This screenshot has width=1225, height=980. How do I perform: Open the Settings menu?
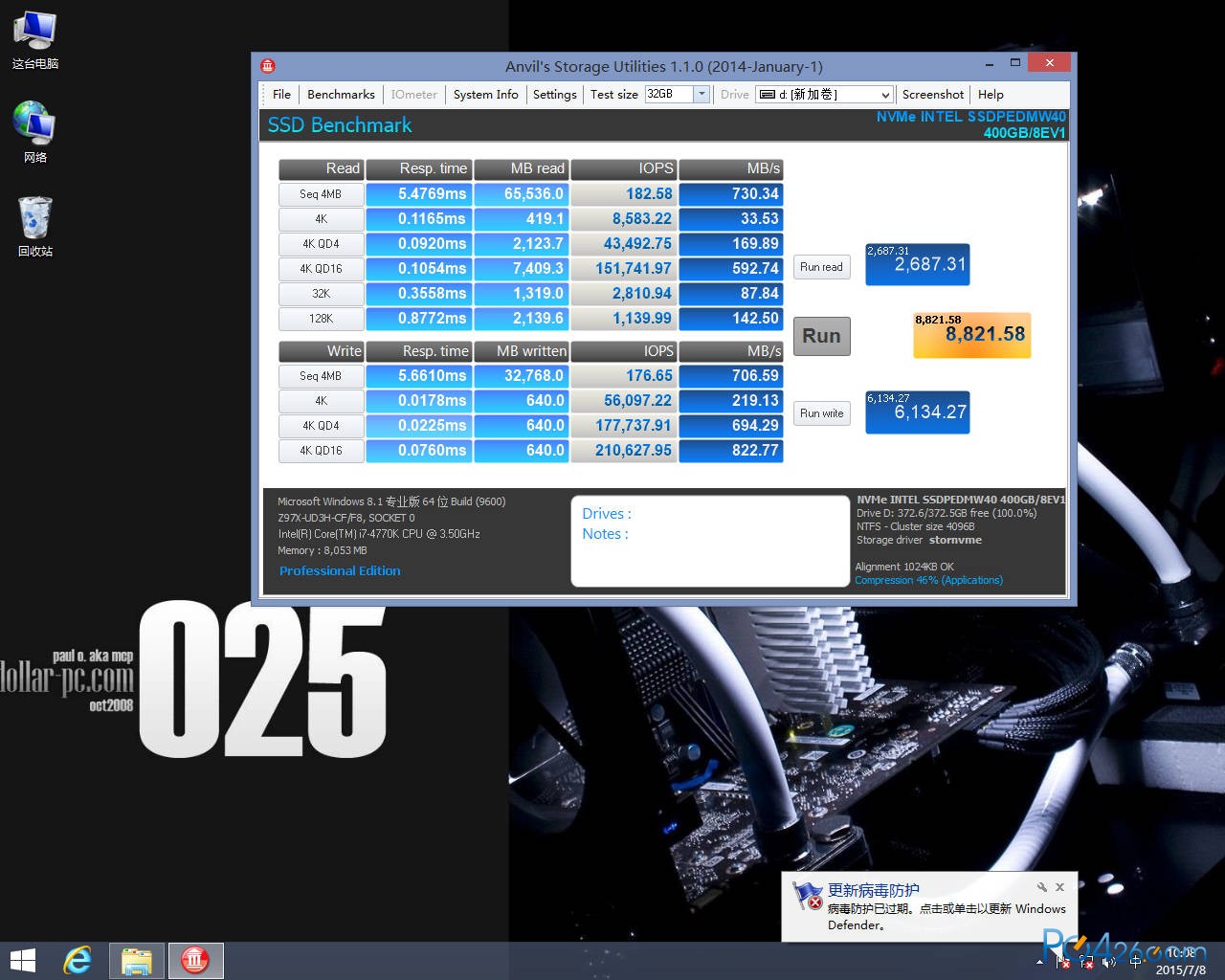[x=554, y=95]
